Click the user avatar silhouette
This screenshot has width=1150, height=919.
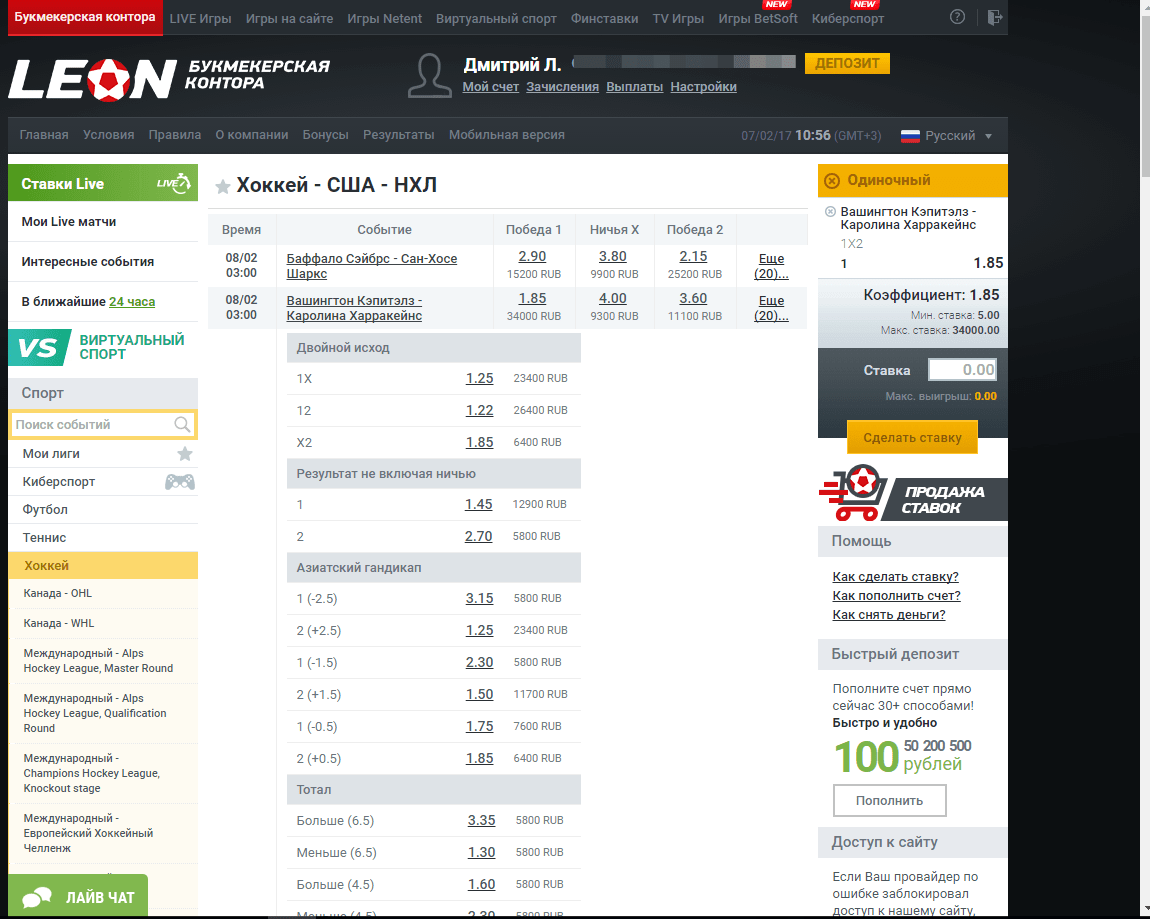click(x=431, y=77)
